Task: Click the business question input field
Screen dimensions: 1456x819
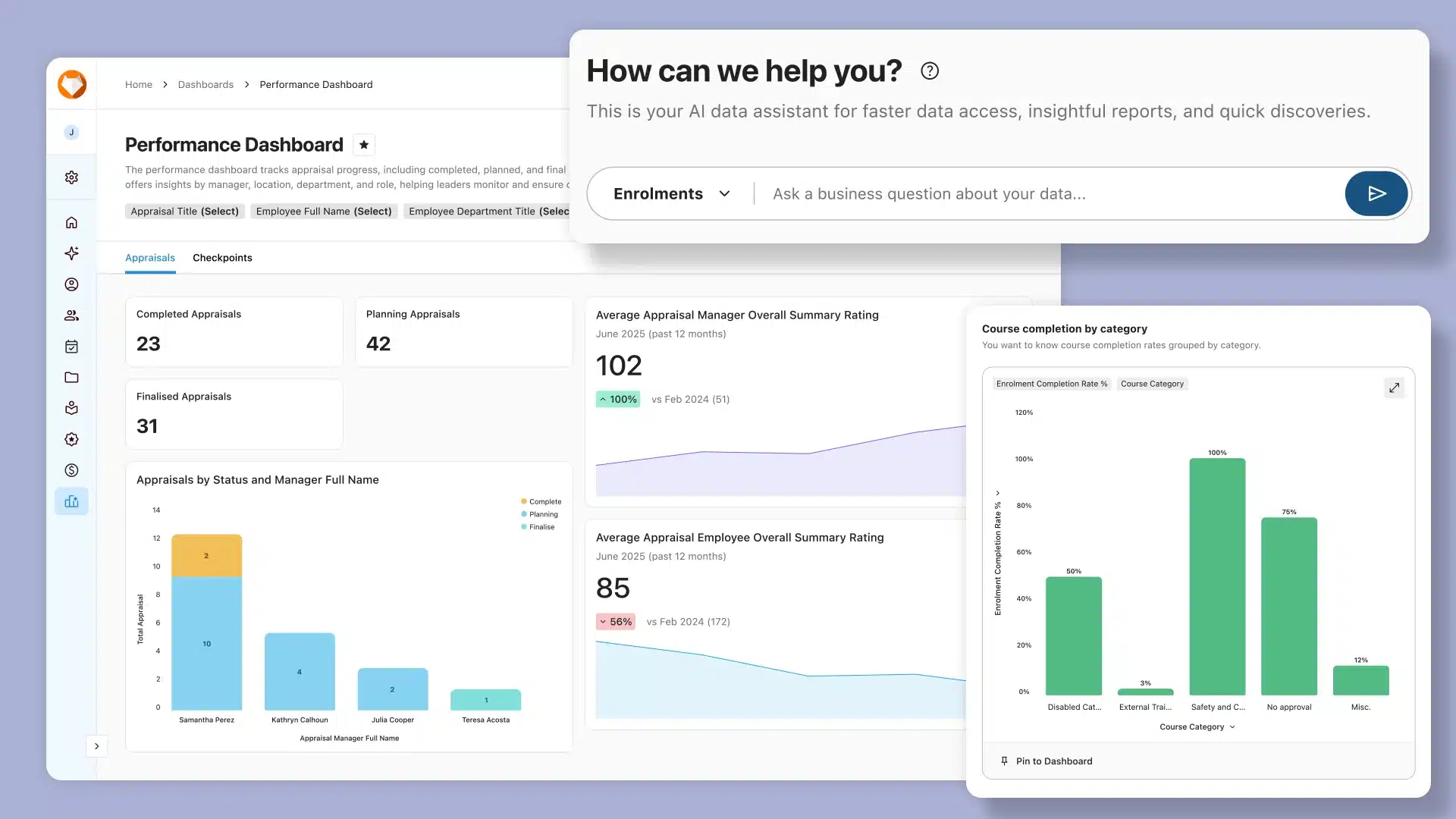Action: click(1046, 193)
